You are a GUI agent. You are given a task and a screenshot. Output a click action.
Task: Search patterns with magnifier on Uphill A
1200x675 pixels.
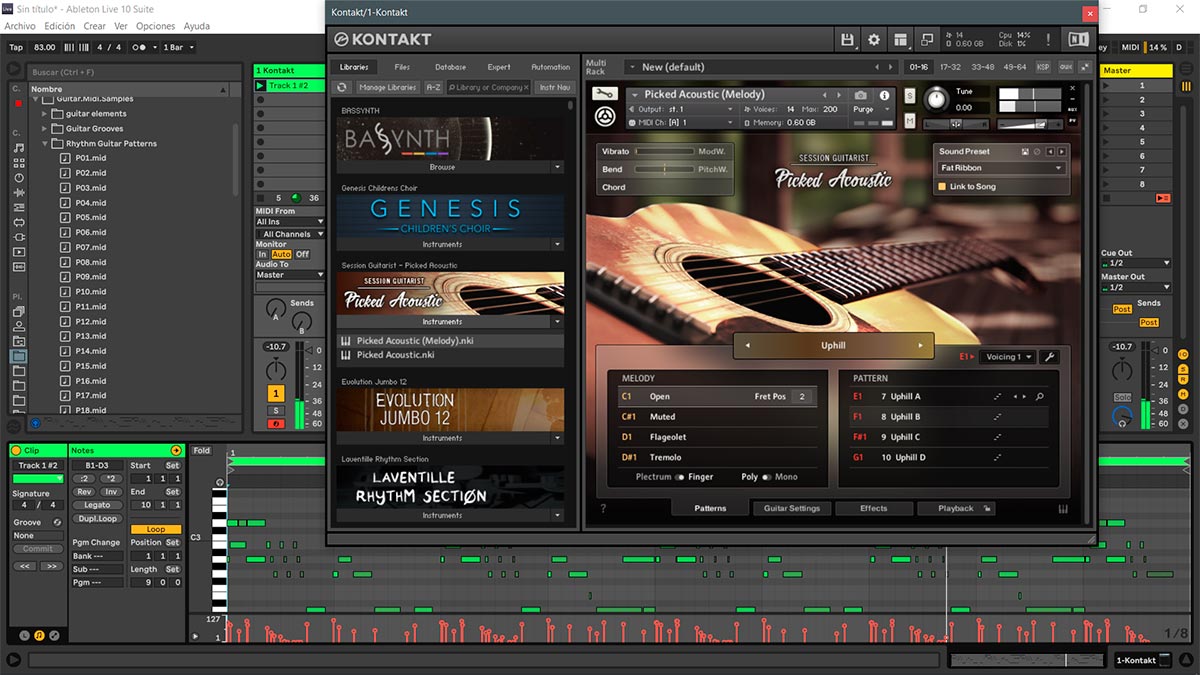[1040, 397]
